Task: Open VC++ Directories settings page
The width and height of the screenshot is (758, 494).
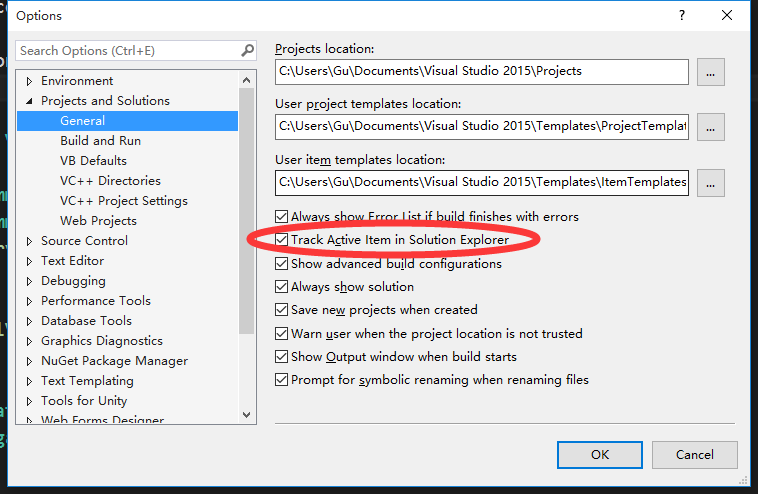Action: point(110,181)
